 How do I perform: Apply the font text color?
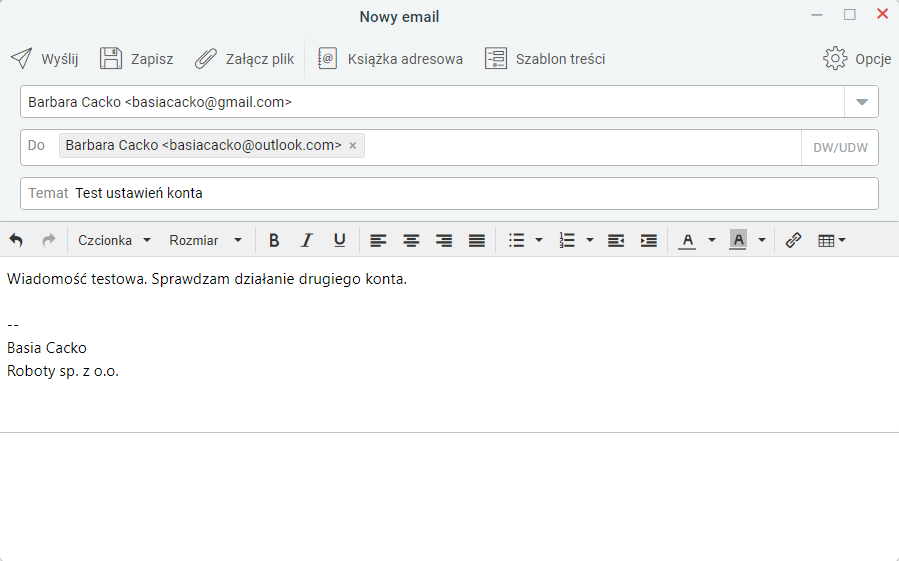[x=687, y=240]
